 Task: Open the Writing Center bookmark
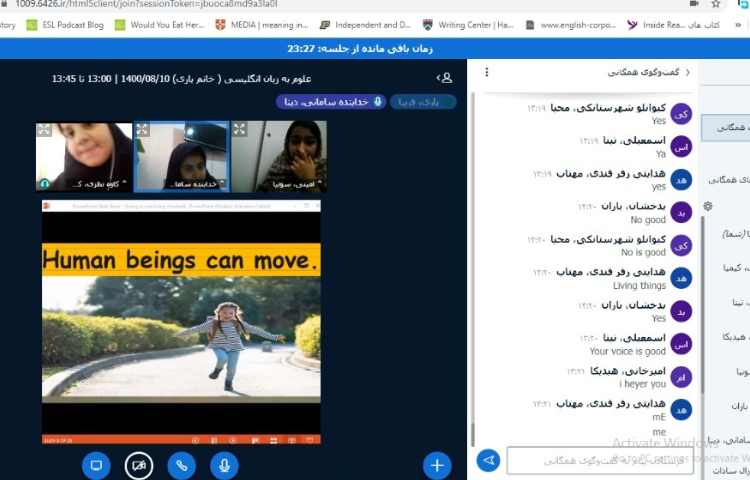pos(470,25)
